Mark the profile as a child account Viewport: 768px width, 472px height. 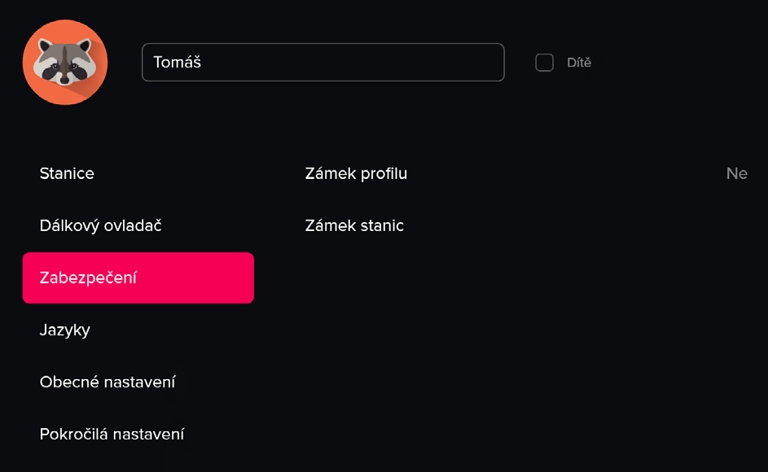(544, 62)
